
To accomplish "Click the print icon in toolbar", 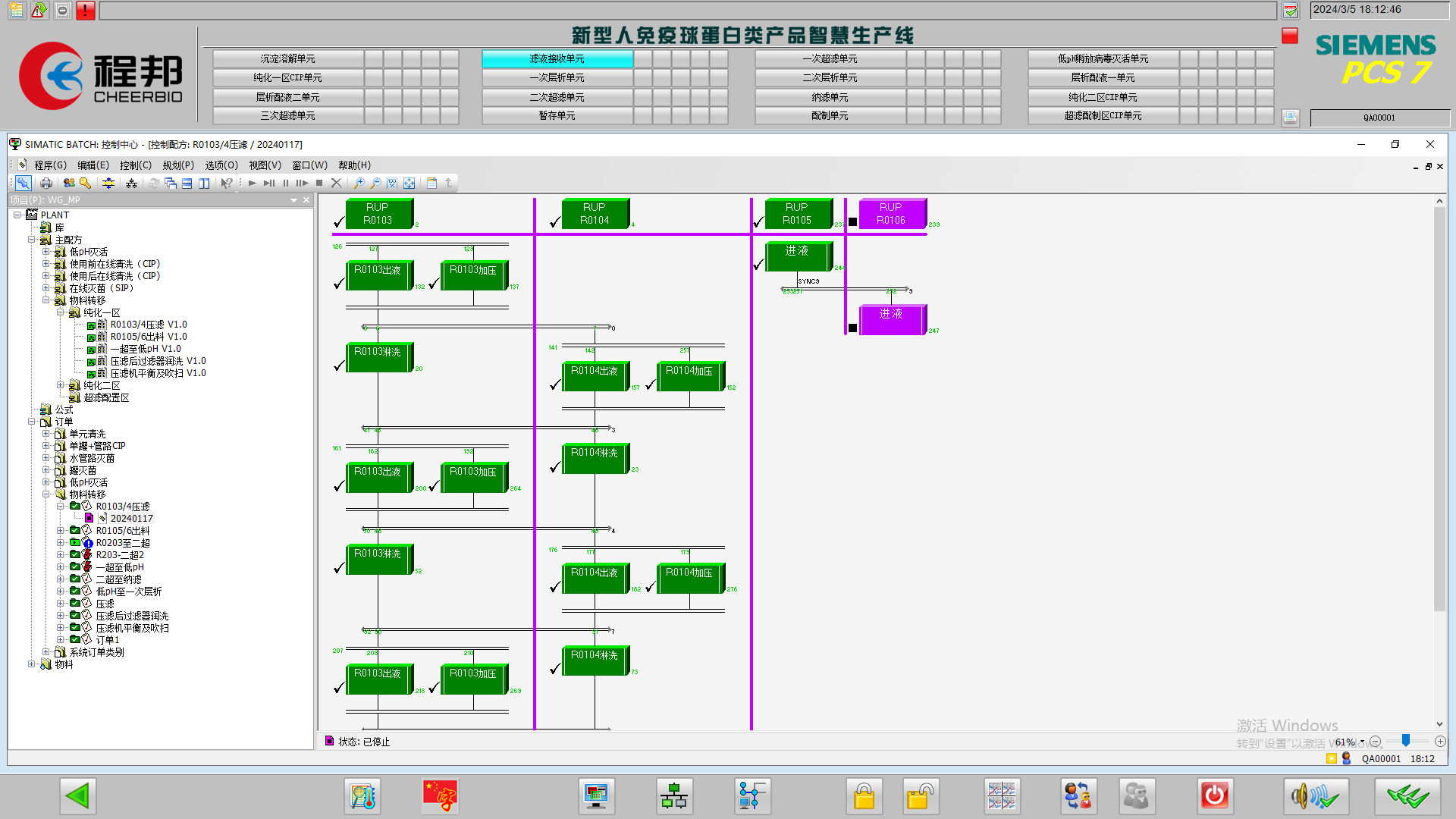I will tap(46, 184).
